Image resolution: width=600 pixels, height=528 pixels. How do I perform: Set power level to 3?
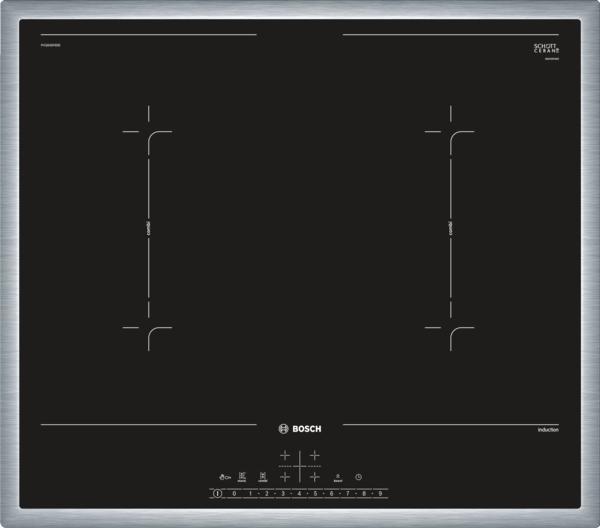(x=283, y=494)
